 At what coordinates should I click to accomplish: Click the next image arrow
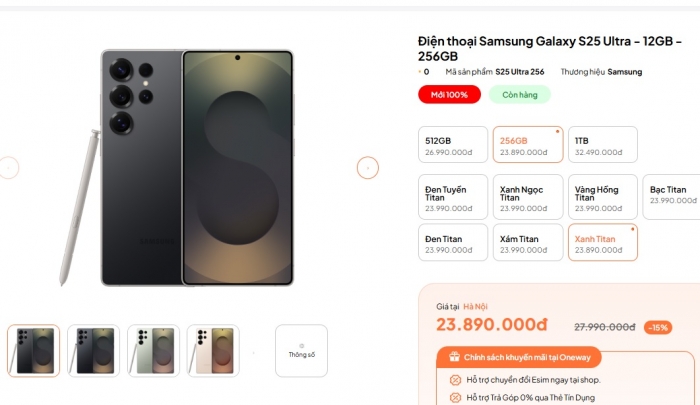click(x=368, y=168)
